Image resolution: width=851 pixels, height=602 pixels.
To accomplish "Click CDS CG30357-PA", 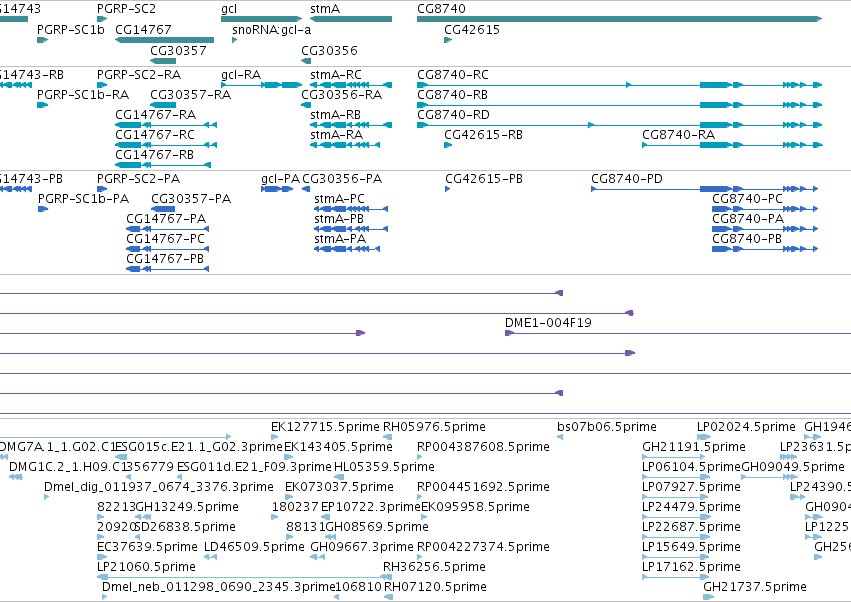I will pos(163,209).
